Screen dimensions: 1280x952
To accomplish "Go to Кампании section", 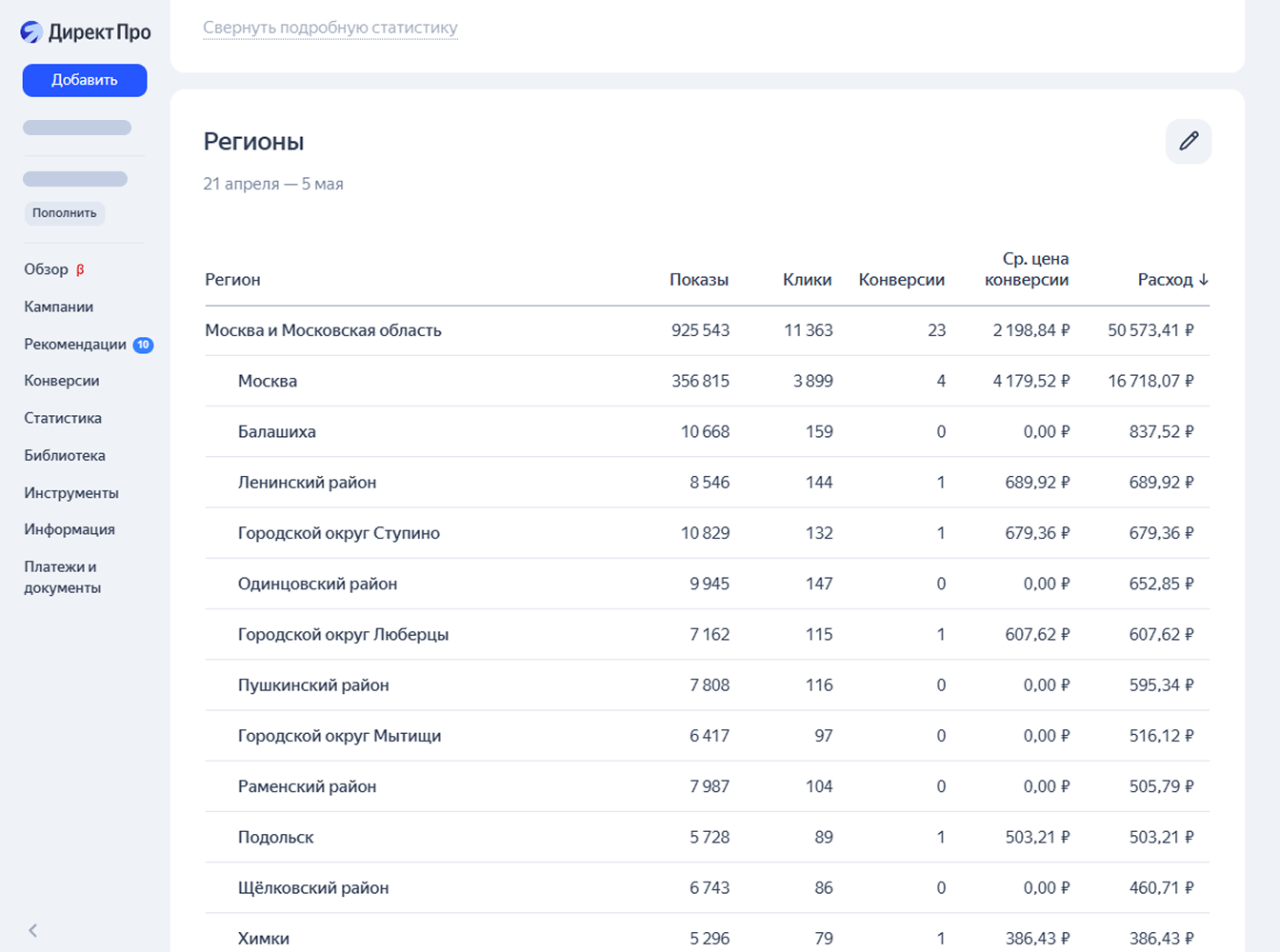I will point(58,307).
